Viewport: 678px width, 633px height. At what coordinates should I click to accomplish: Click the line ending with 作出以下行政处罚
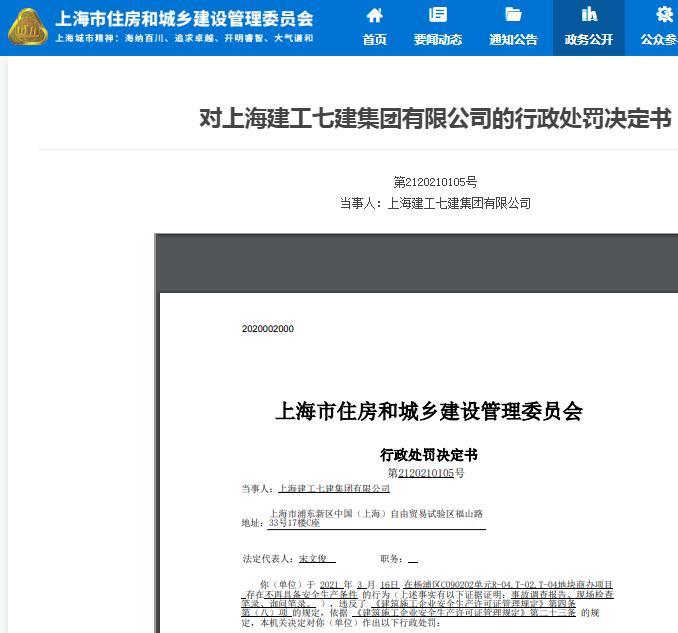click(x=341, y=623)
